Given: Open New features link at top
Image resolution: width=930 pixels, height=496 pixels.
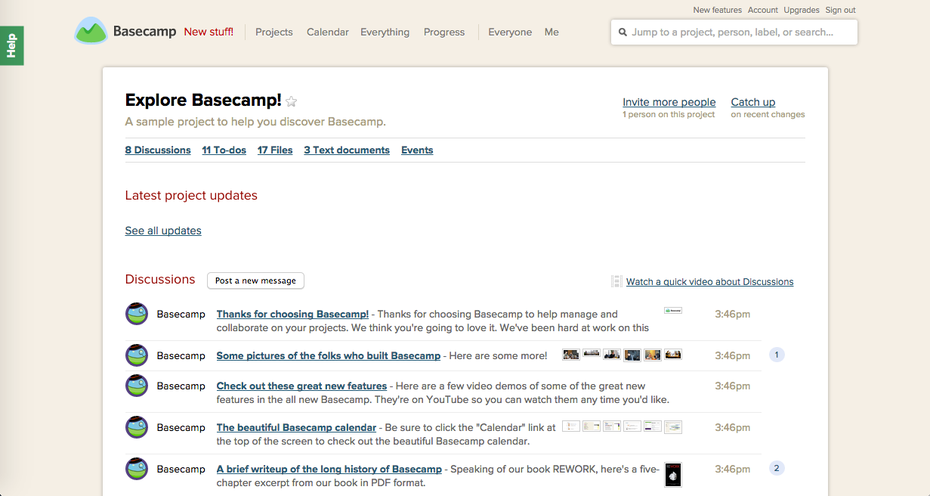Looking at the screenshot, I should tap(717, 10).
